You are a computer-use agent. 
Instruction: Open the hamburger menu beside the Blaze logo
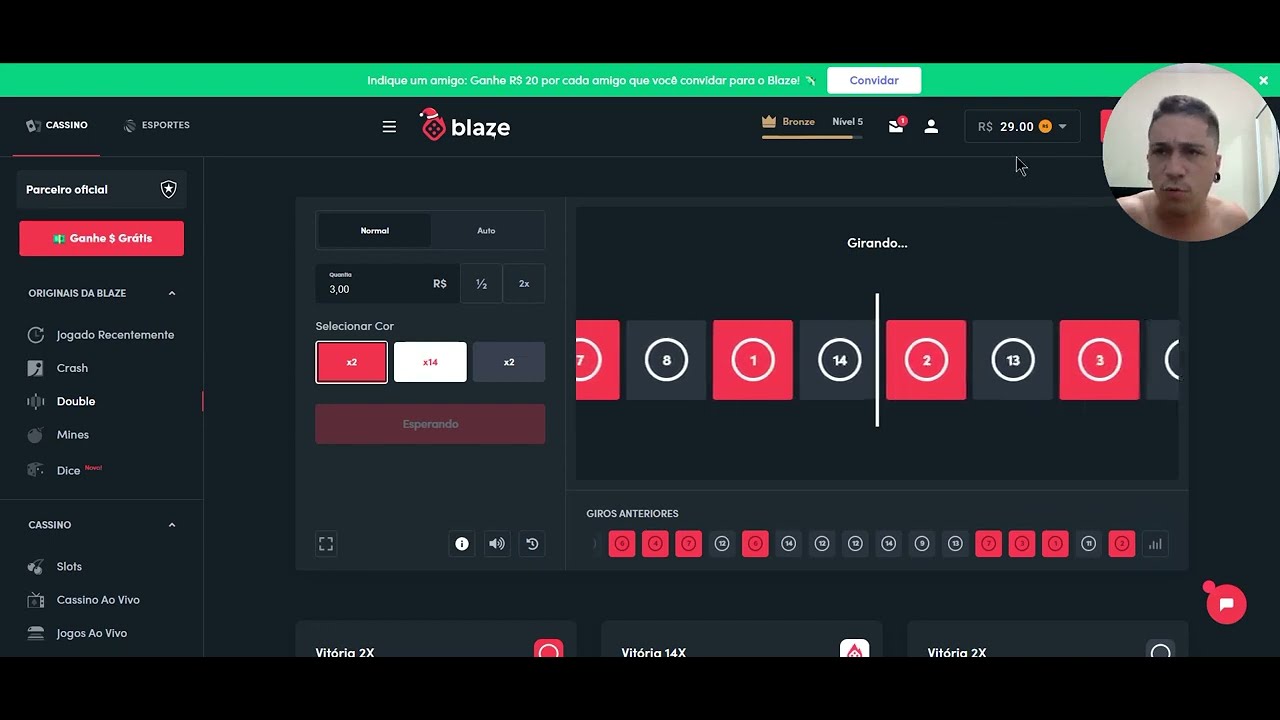click(389, 127)
